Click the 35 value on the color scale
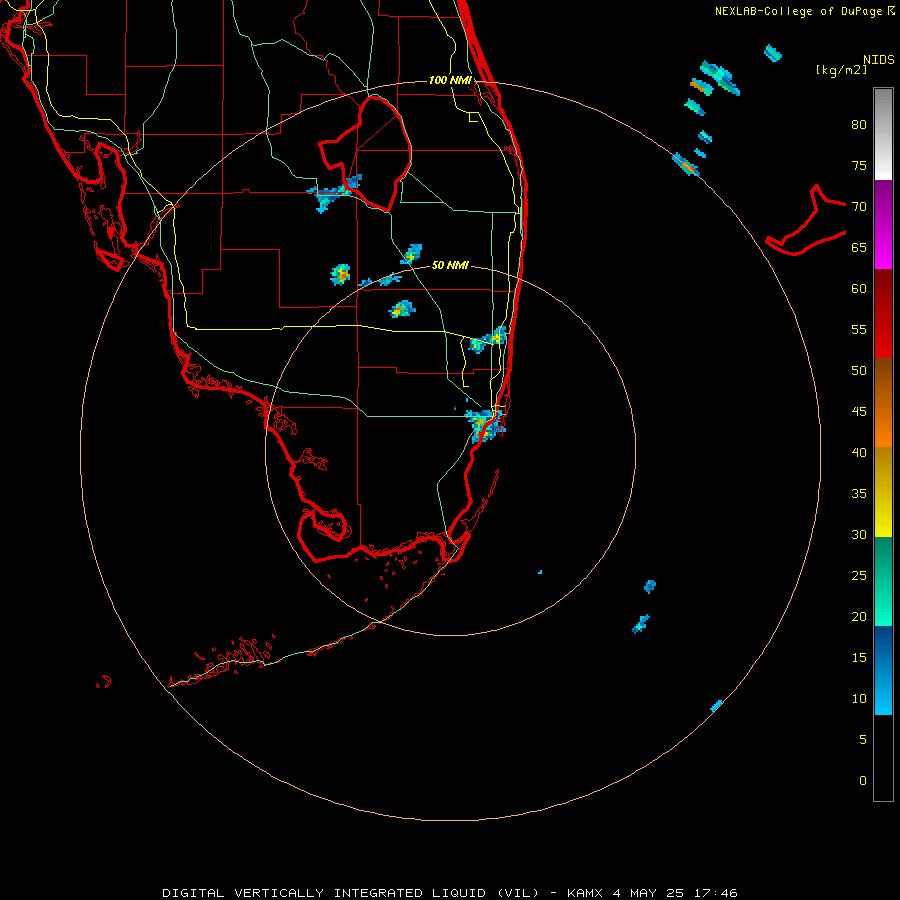Viewport: 900px width, 900px height. point(859,494)
